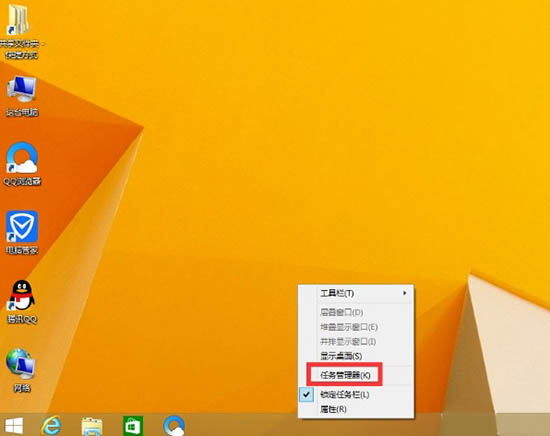Choose 工具栏(T) menu entry

click(x=356, y=293)
